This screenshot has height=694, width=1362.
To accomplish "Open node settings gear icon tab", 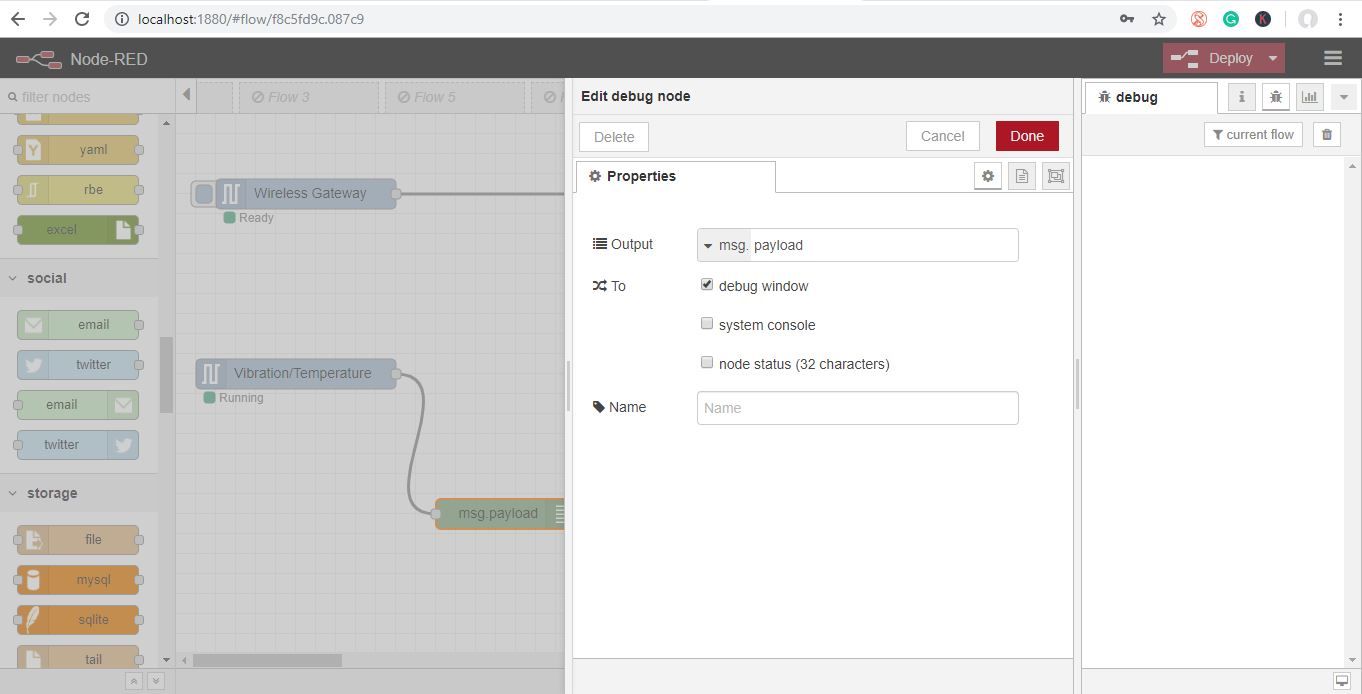I will pyautogui.click(x=988, y=176).
